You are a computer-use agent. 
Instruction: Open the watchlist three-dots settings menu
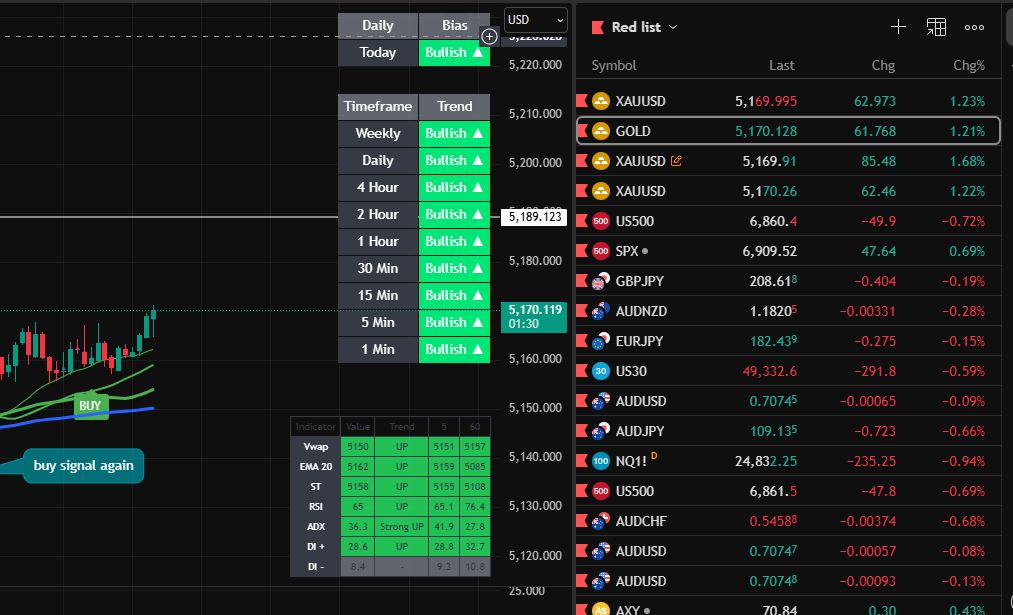click(x=974, y=27)
